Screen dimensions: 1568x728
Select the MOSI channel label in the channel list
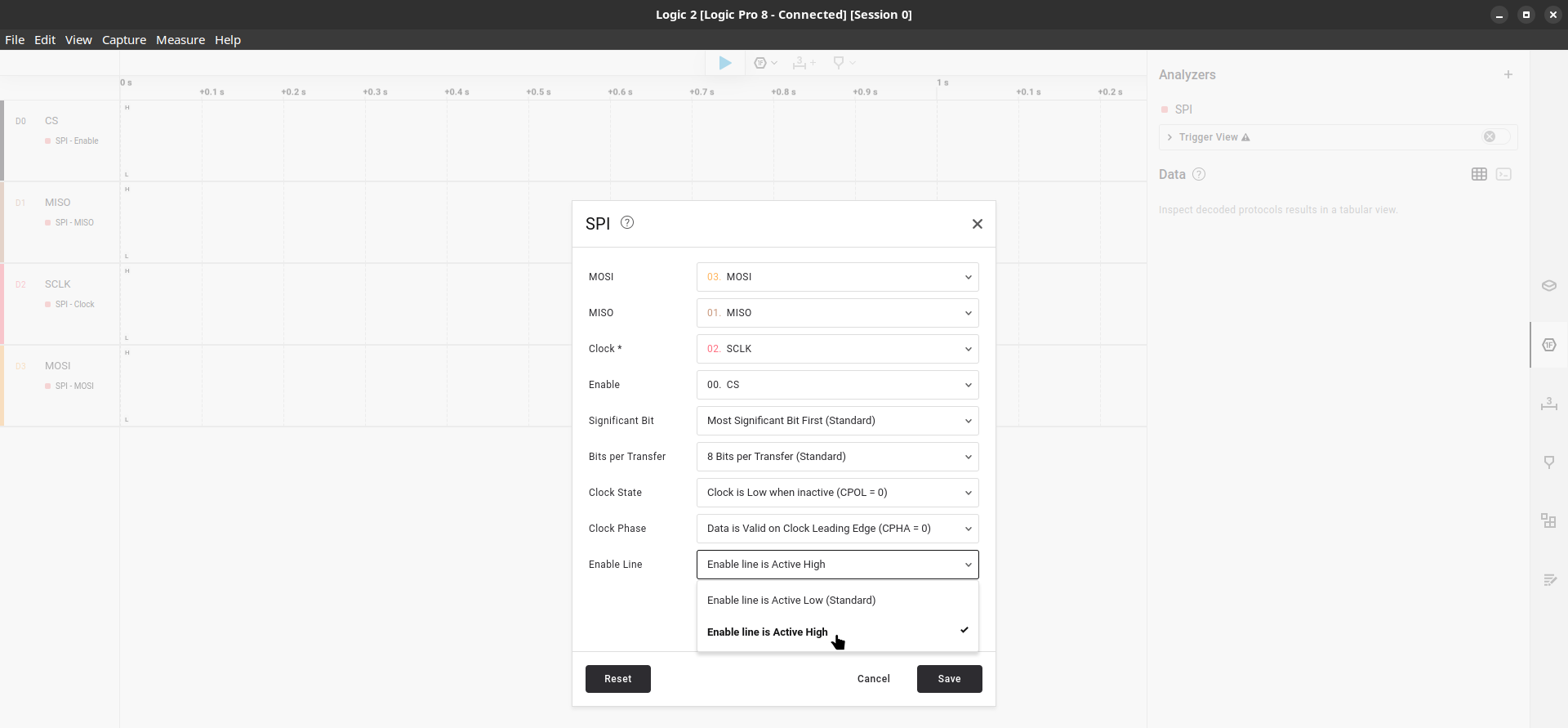coord(58,366)
